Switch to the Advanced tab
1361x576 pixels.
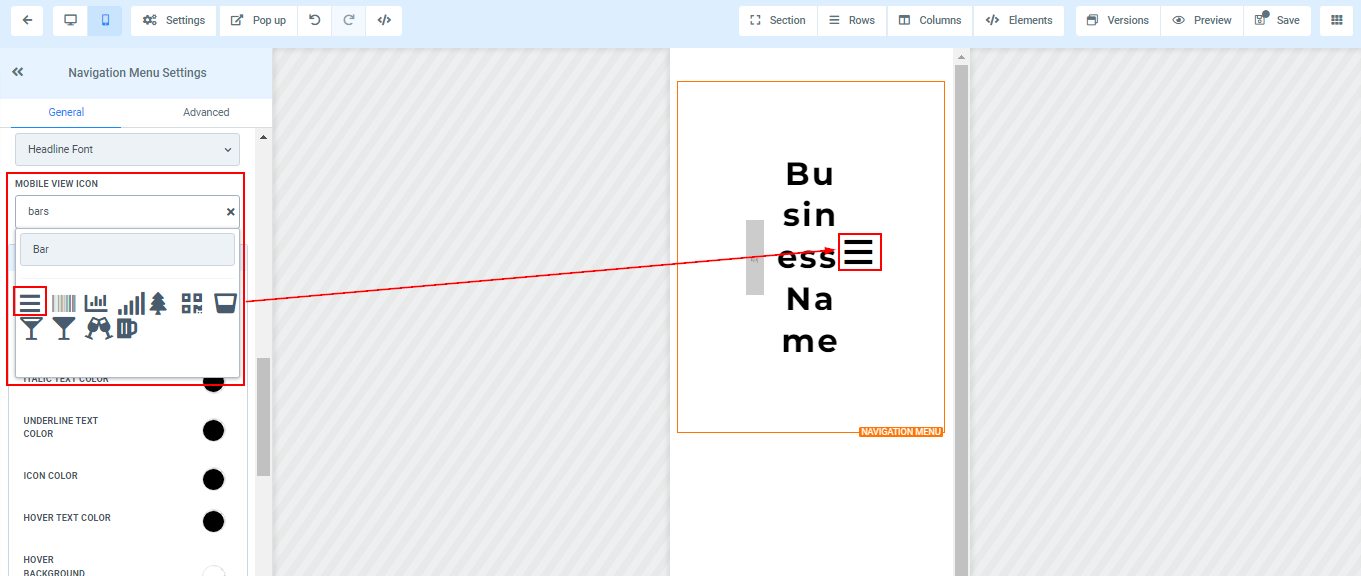pos(206,112)
